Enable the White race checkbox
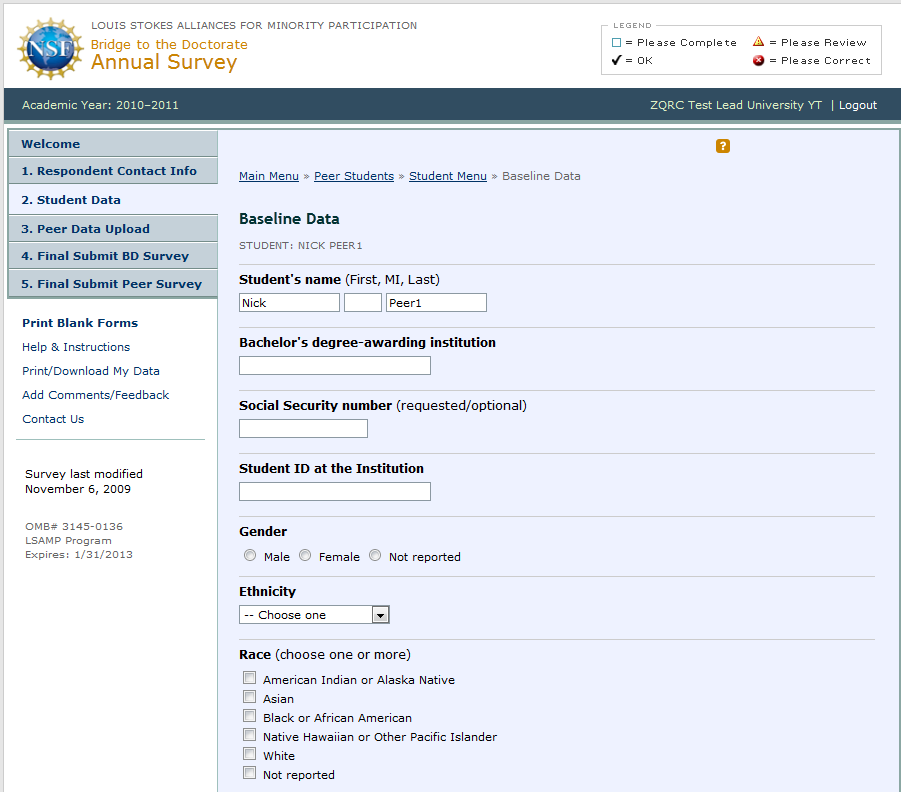 tap(250, 755)
